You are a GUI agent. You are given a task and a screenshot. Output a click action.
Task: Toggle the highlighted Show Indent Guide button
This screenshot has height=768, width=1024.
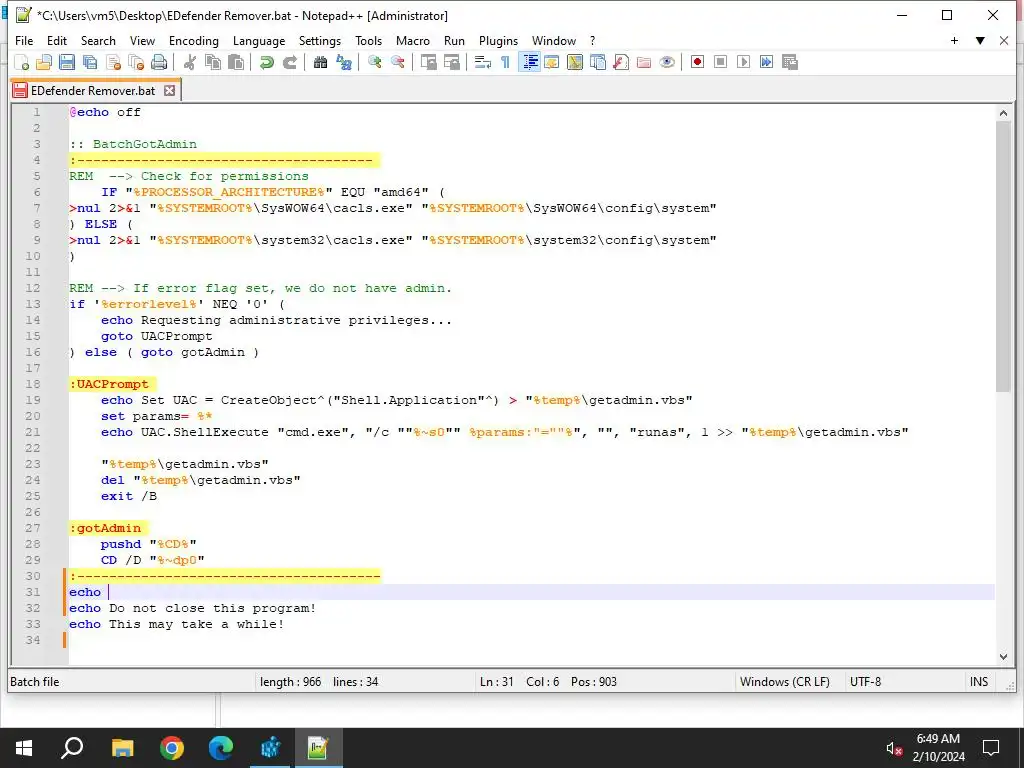pos(529,62)
